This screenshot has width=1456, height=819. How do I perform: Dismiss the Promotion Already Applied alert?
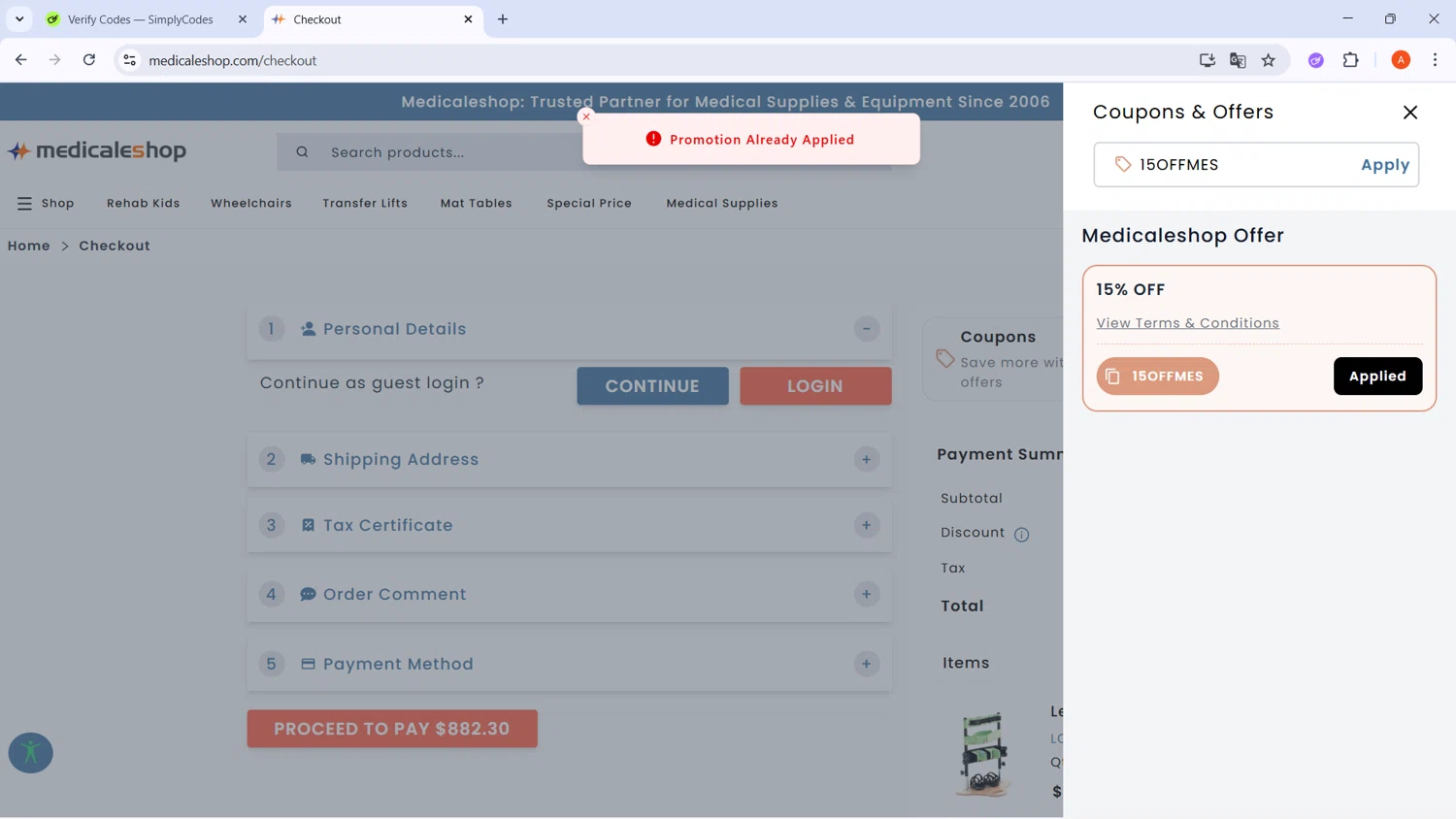pyautogui.click(x=586, y=116)
